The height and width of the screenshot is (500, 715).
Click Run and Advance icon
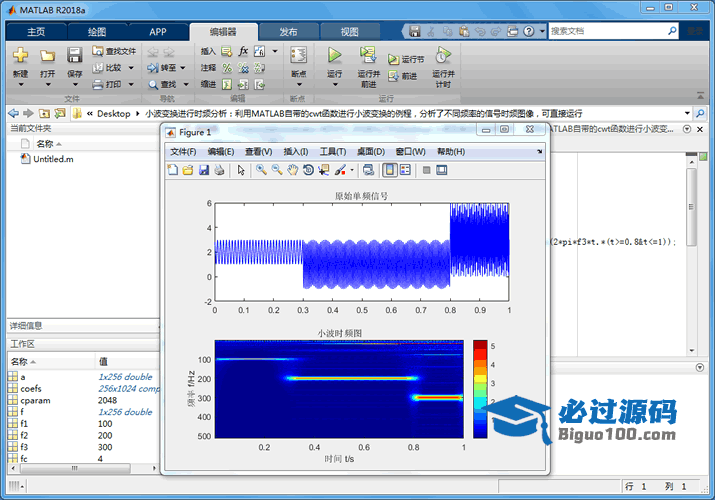pyautogui.click(x=368, y=55)
